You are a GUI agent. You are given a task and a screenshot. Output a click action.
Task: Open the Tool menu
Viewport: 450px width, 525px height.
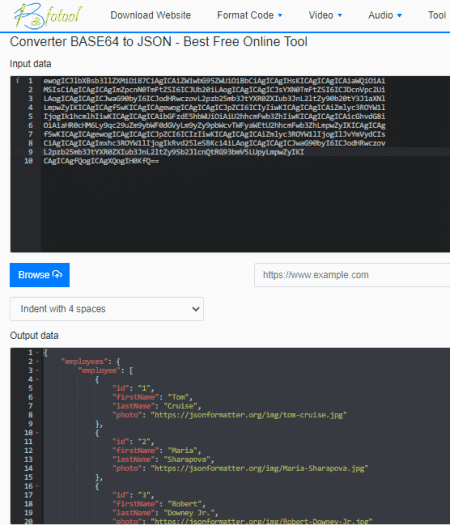(x=437, y=15)
